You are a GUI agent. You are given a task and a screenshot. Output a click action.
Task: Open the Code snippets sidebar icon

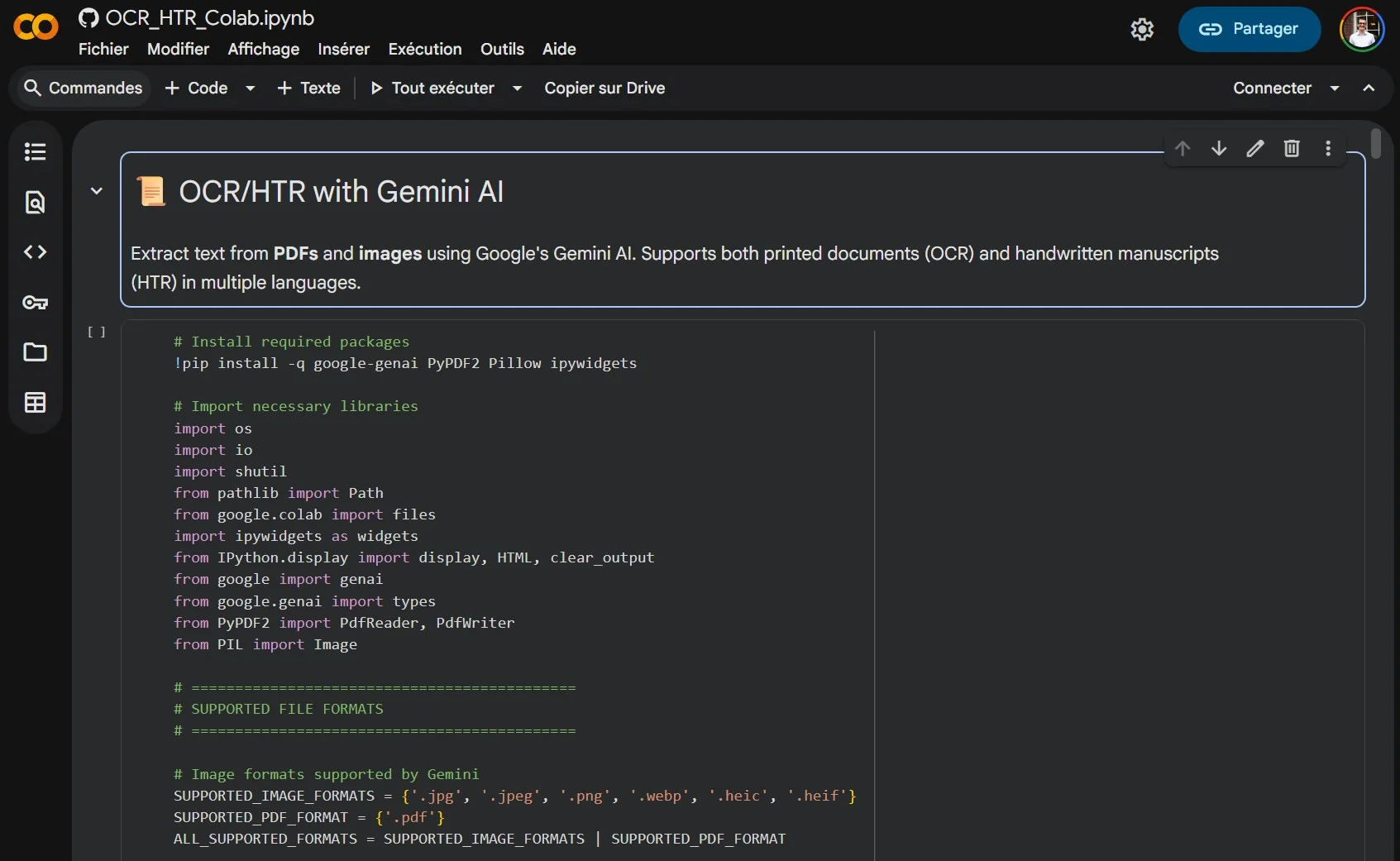coord(35,252)
